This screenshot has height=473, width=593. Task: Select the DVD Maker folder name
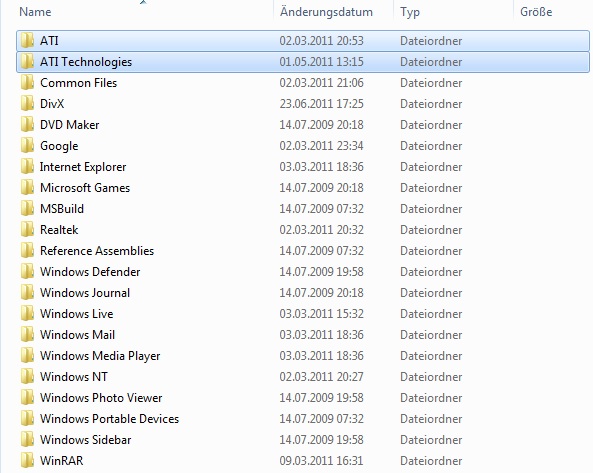click(x=70, y=125)
